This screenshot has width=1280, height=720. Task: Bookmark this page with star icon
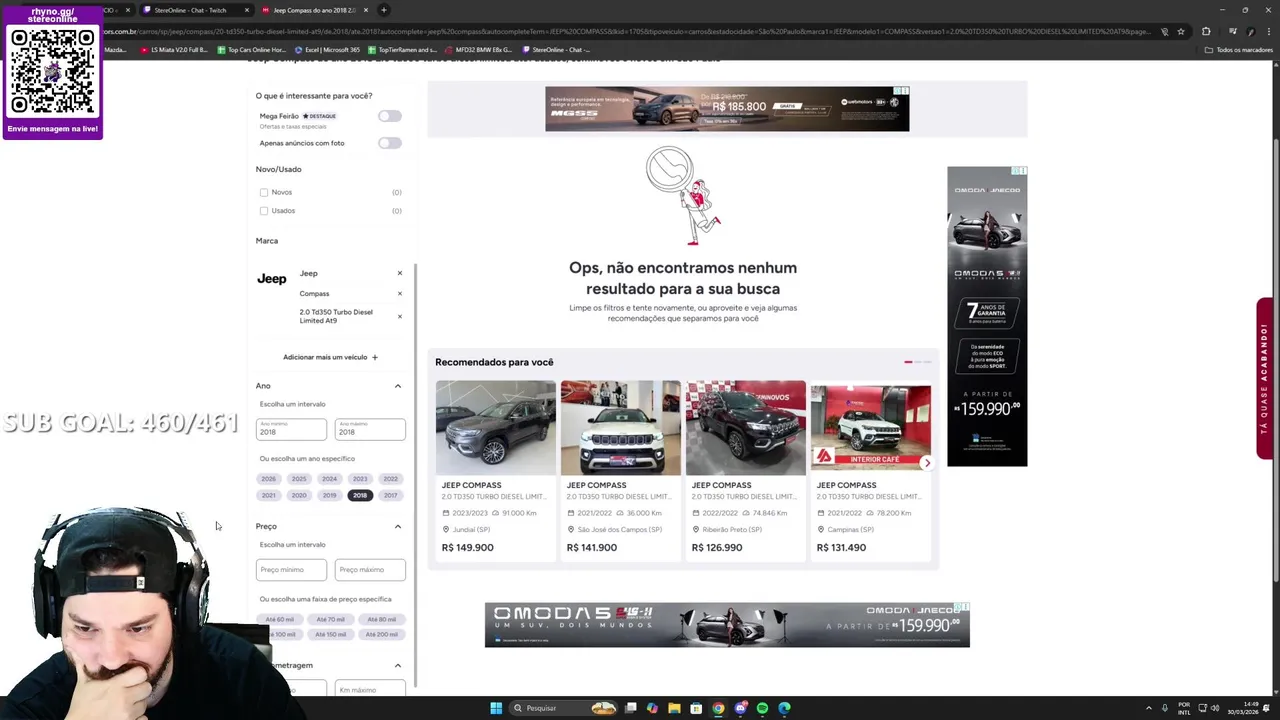point(1181,31)
